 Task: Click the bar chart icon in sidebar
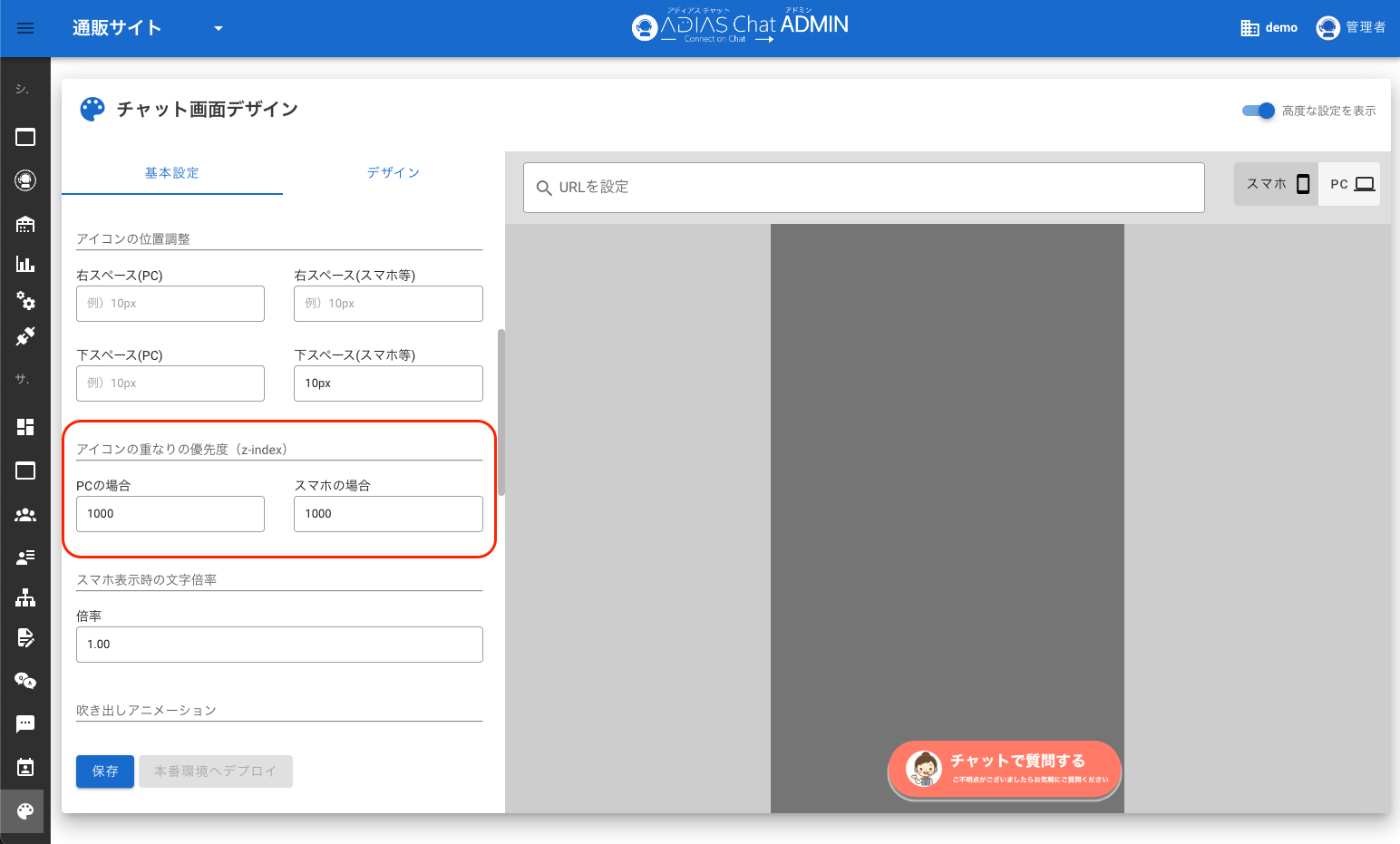click(x=25, y=264)
